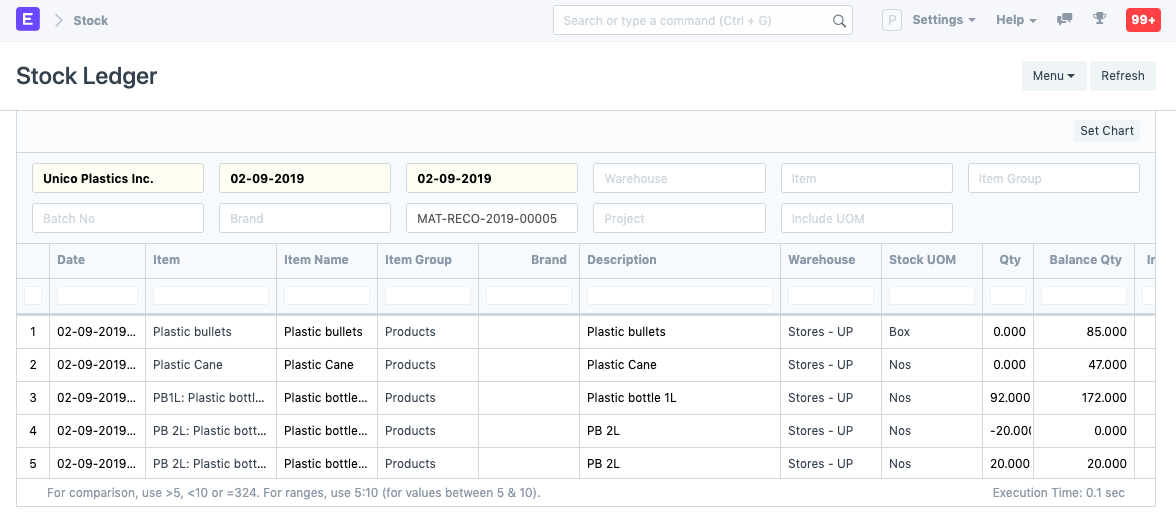
Task: Click the P user avatar icon
Action: click(x=891, y=20)
